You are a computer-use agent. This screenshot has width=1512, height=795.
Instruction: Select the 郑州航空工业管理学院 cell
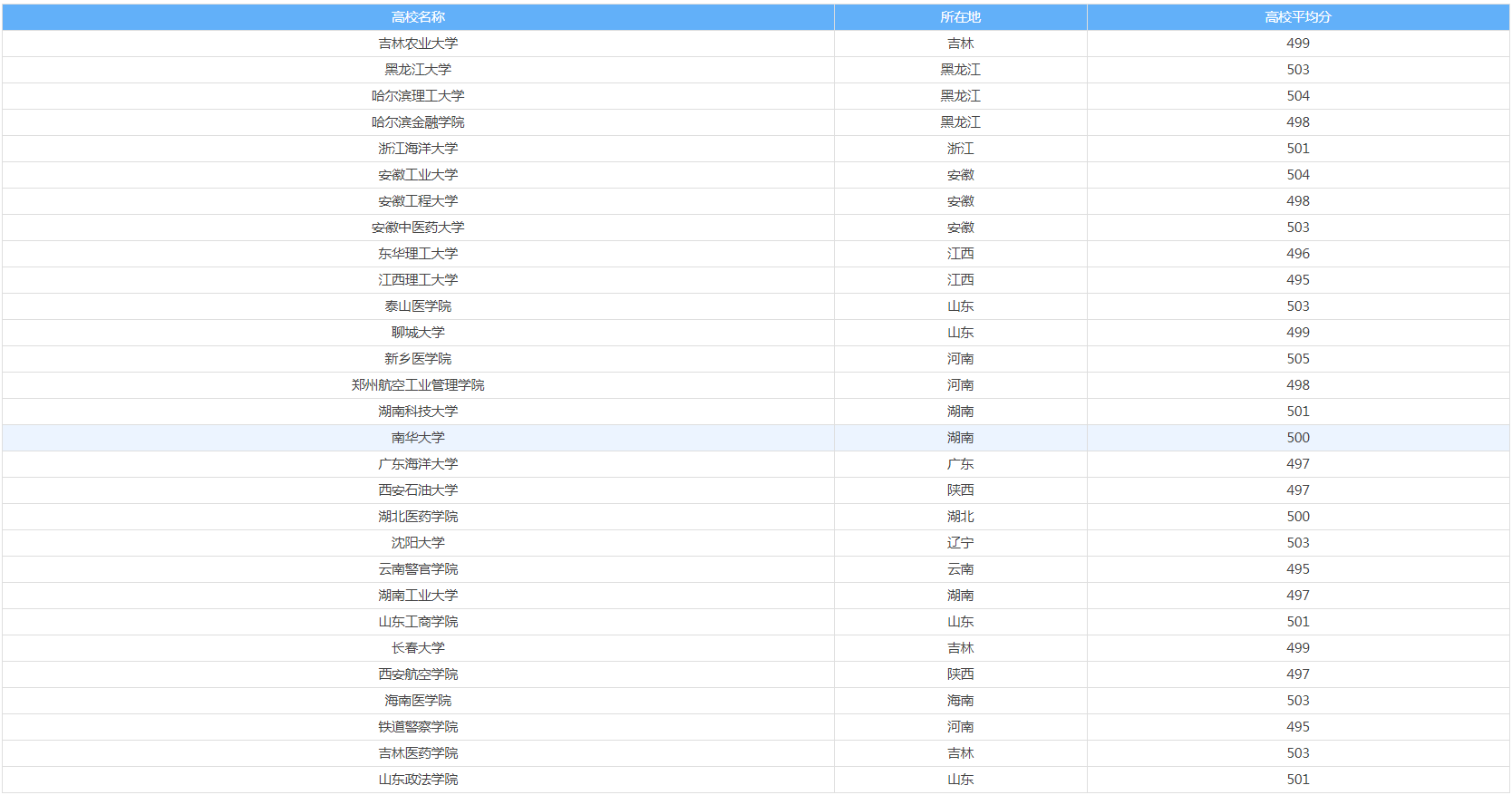pos(418,385)
